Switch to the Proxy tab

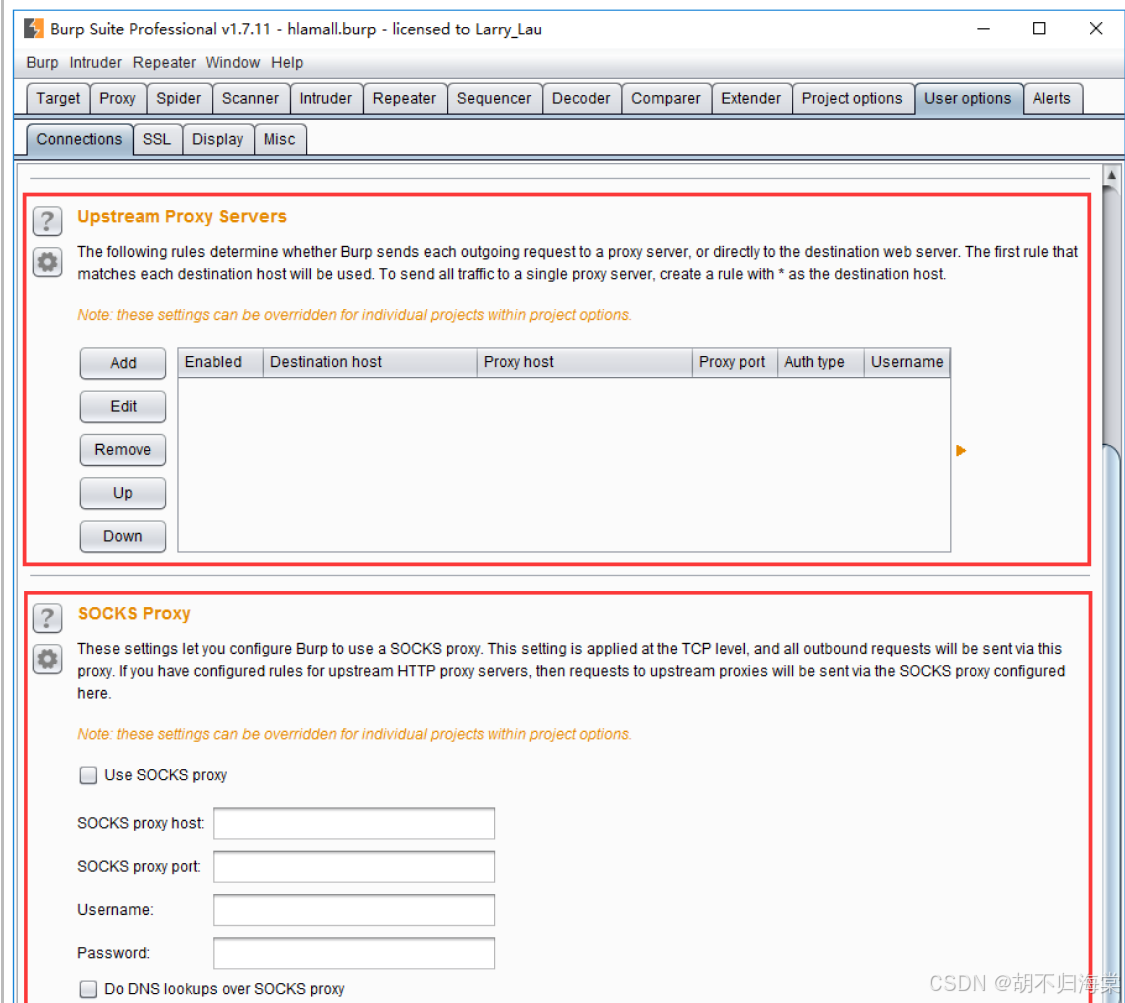[118, 98]
